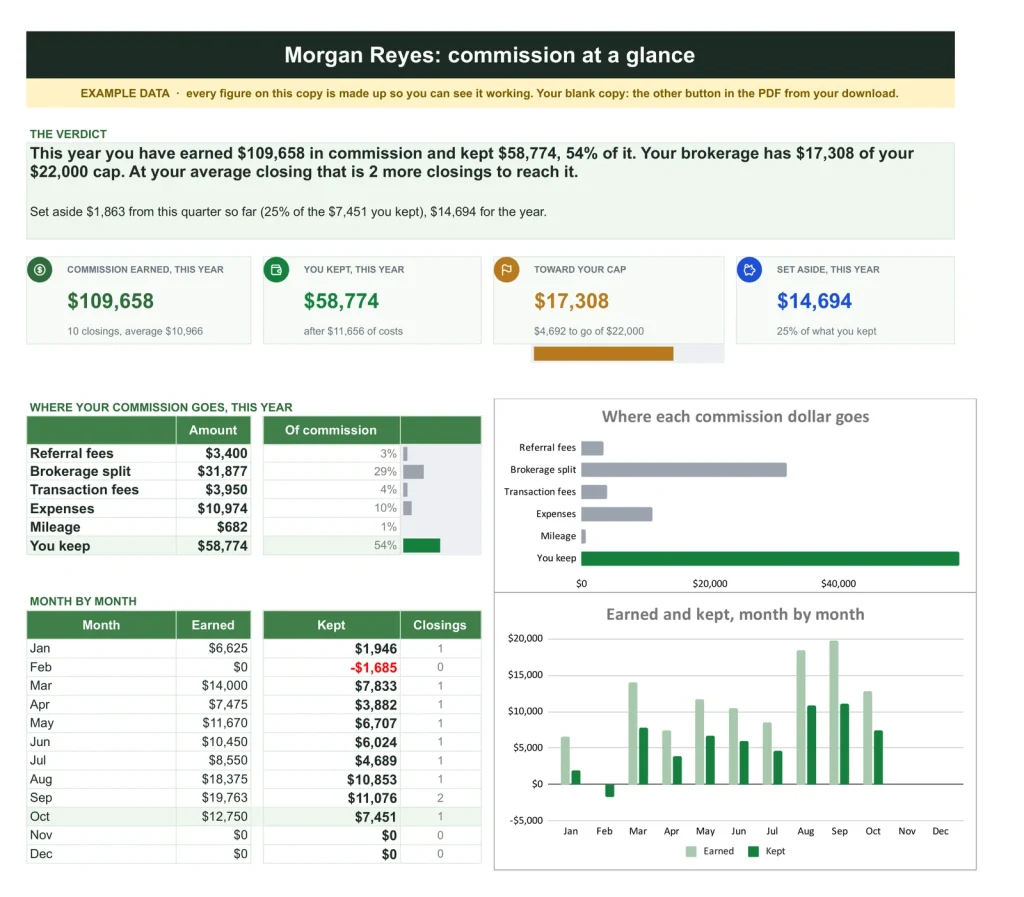
Task: Click the $11,670 May earned value
Action: pos(225,723)
